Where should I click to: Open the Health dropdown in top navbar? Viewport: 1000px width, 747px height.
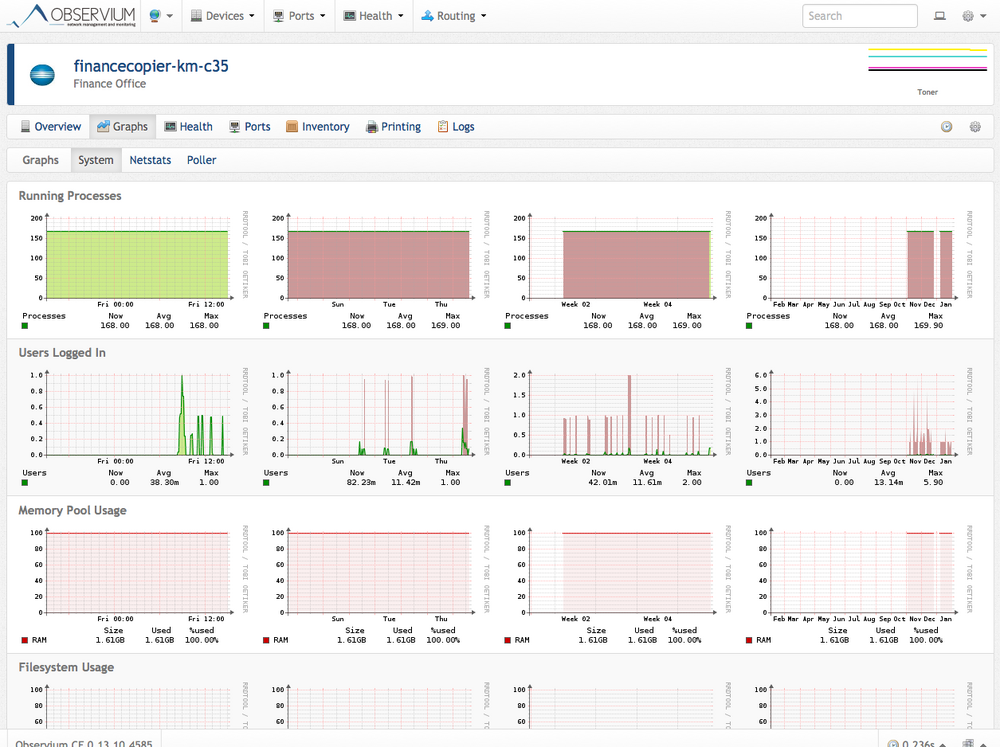point(374,16)
